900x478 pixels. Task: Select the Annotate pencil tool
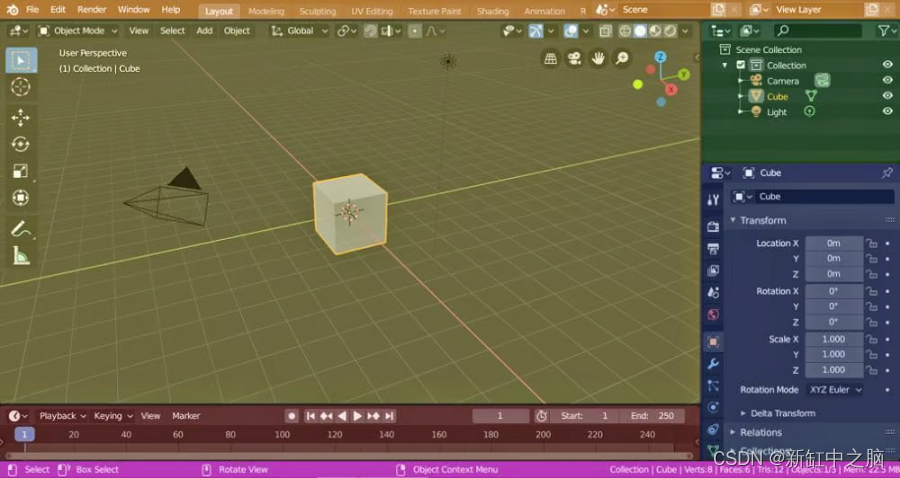pos(21,229)
